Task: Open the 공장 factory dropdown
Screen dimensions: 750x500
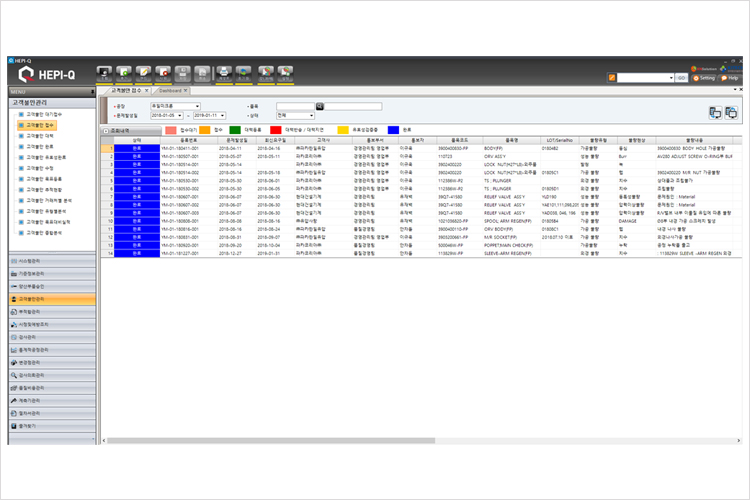Action: [x=197, y=105]
